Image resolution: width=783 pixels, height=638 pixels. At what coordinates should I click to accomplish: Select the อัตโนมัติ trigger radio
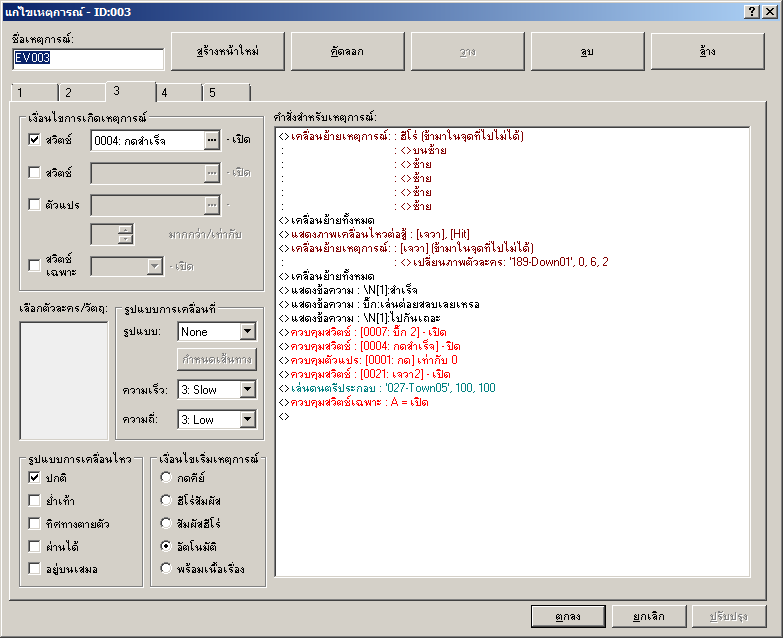166,546
